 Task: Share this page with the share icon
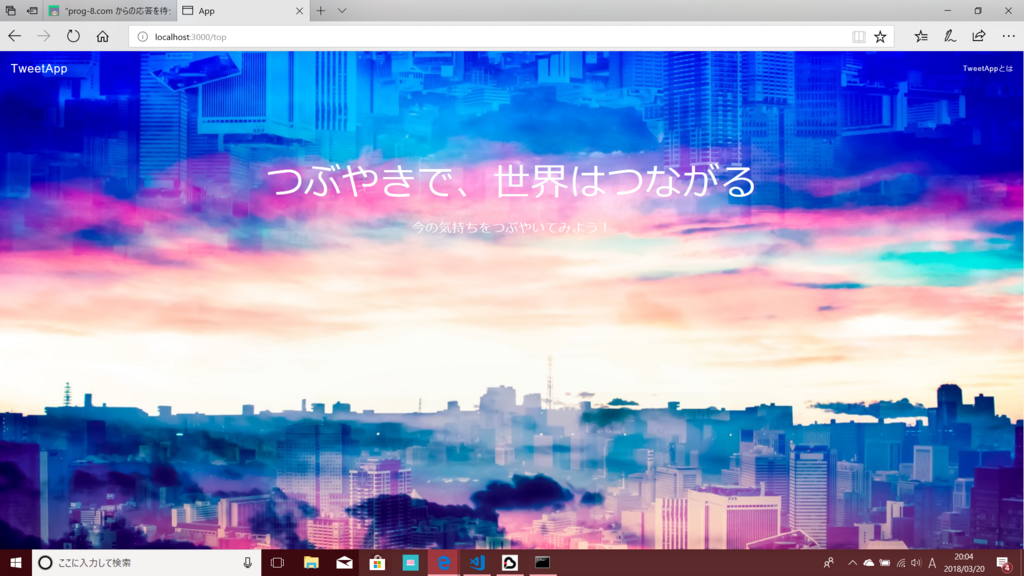point(978,37)
